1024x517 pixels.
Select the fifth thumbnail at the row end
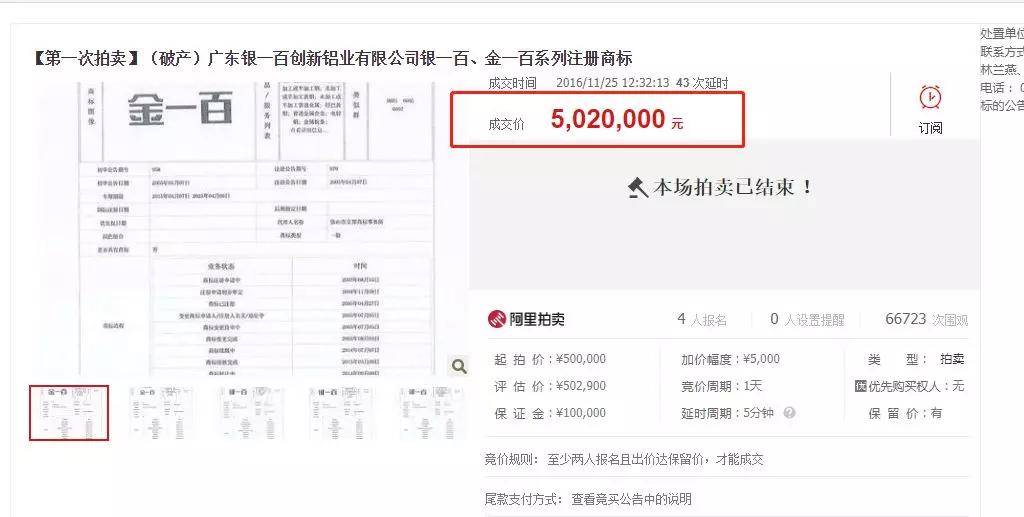[x=430, y=413]
